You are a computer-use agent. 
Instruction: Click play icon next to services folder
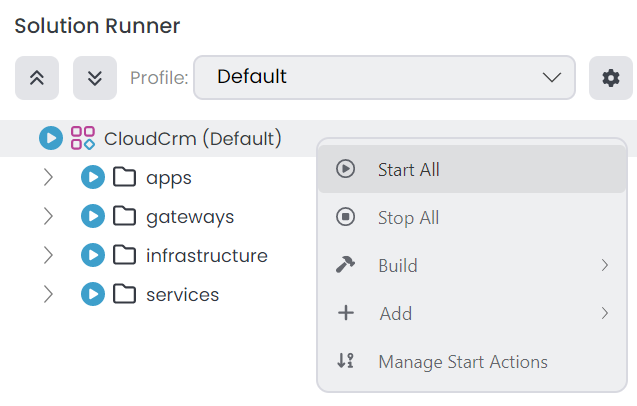[x=93, y=295]
